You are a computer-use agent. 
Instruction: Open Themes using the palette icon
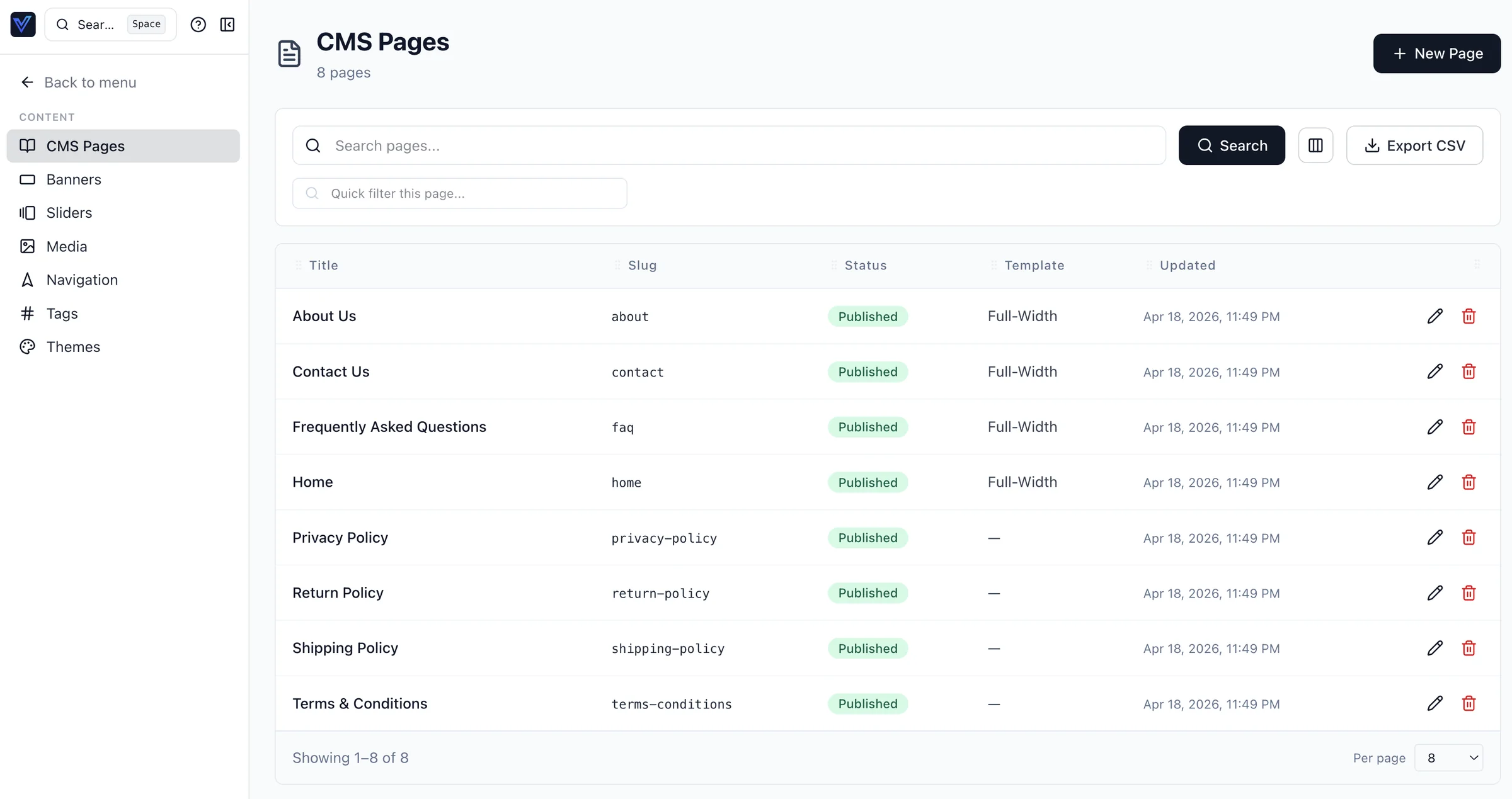click(28, 346)
